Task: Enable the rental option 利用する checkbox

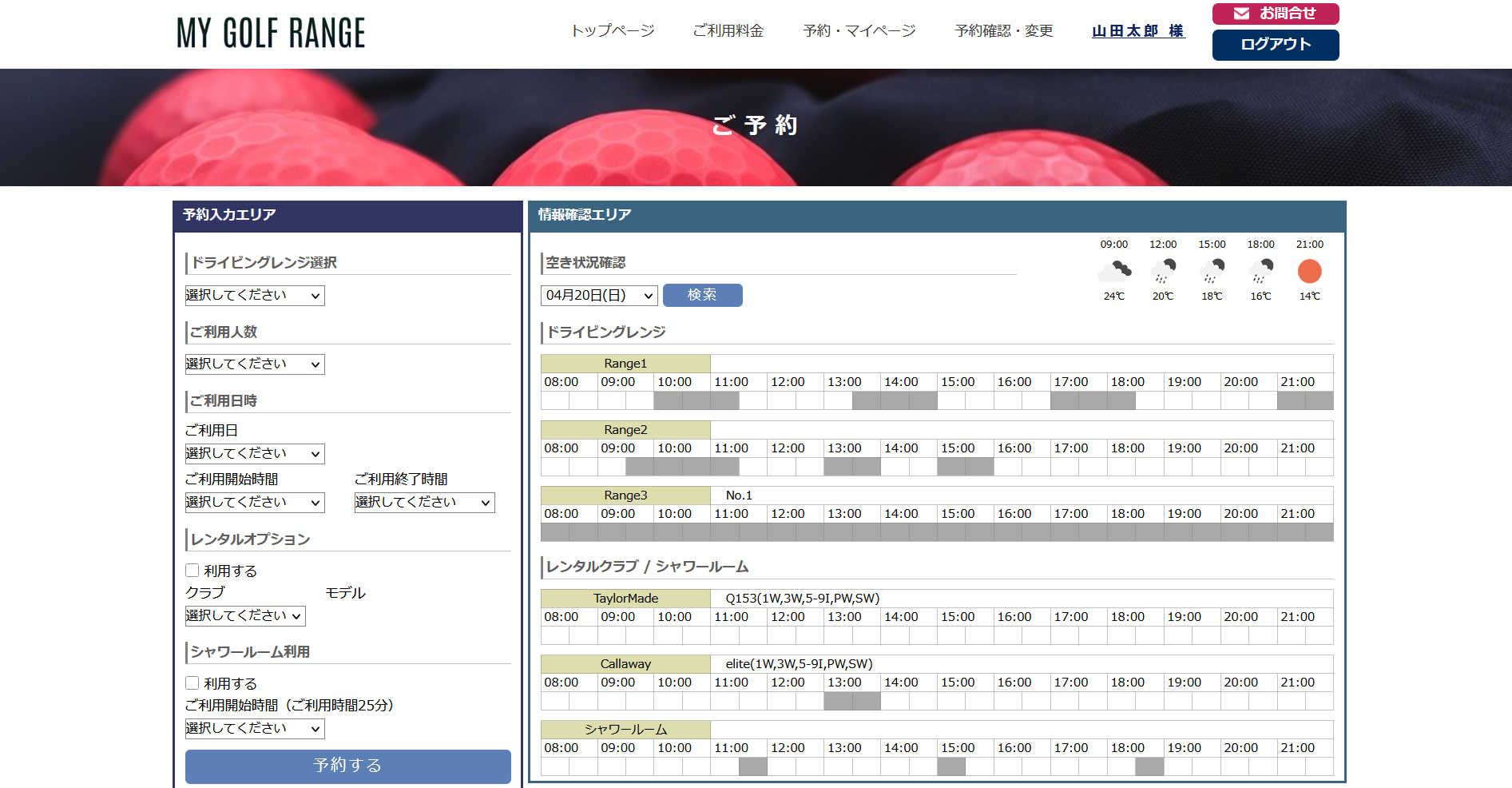Action: 192,571
